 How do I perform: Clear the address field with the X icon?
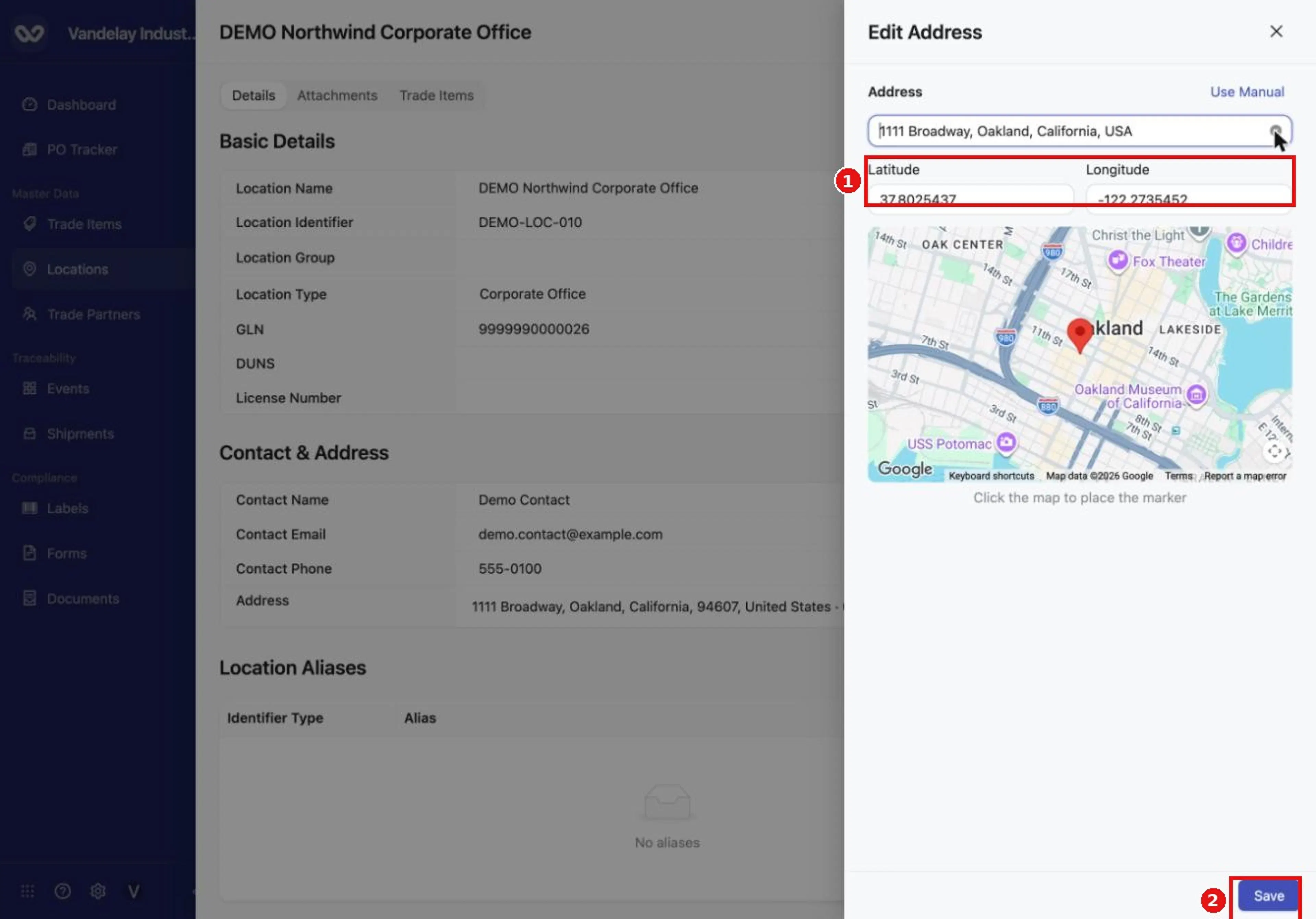1275,131
